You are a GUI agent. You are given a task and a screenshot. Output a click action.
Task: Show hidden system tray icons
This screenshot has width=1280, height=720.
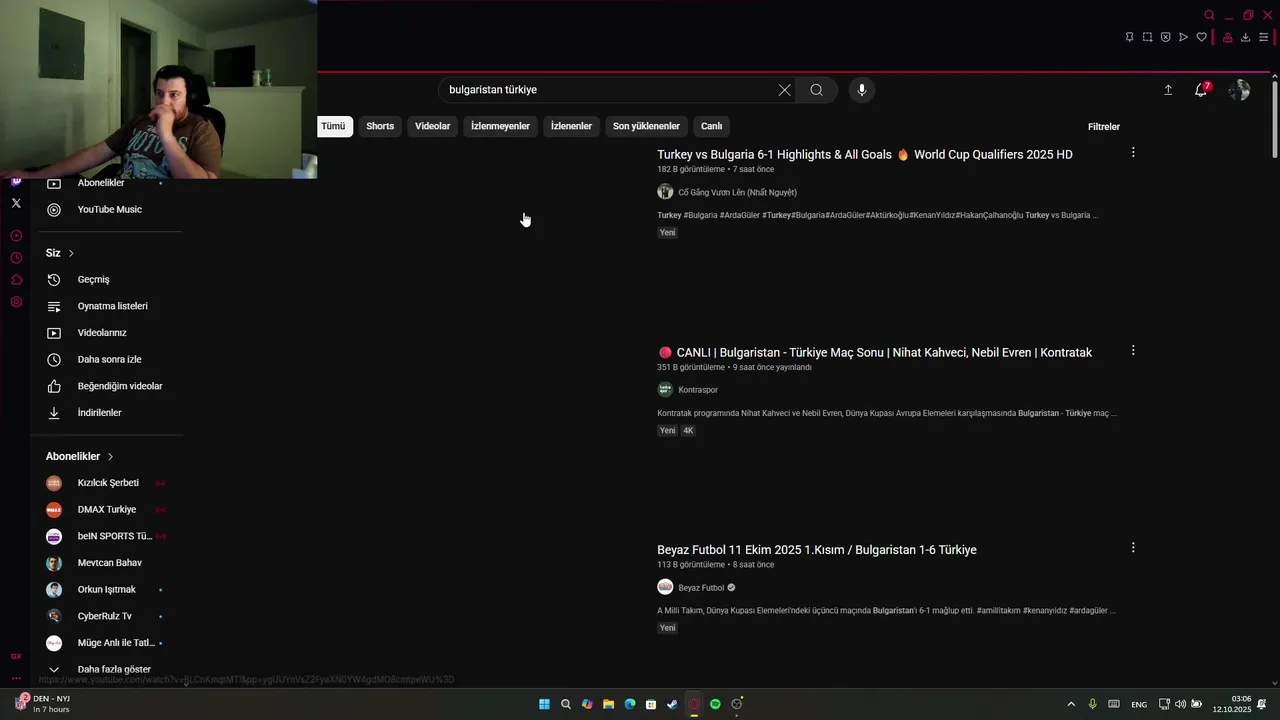click(1071, 704)
